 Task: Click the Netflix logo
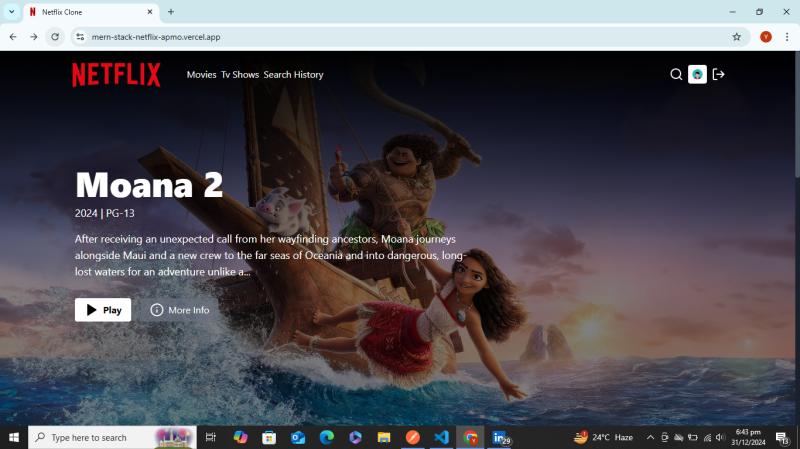[x=116, y=75]
